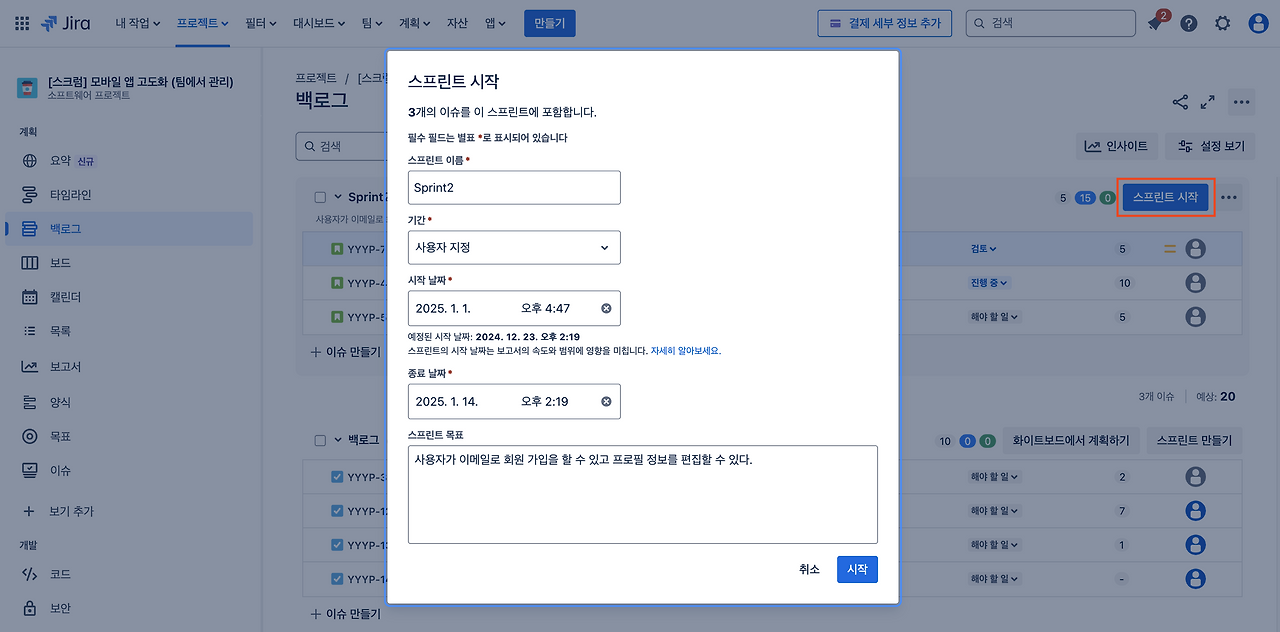This screenshot has height=632, width=1280.
Task: Uncheck the YYYP-14 issue checkbox
Action: coord(336,578)
